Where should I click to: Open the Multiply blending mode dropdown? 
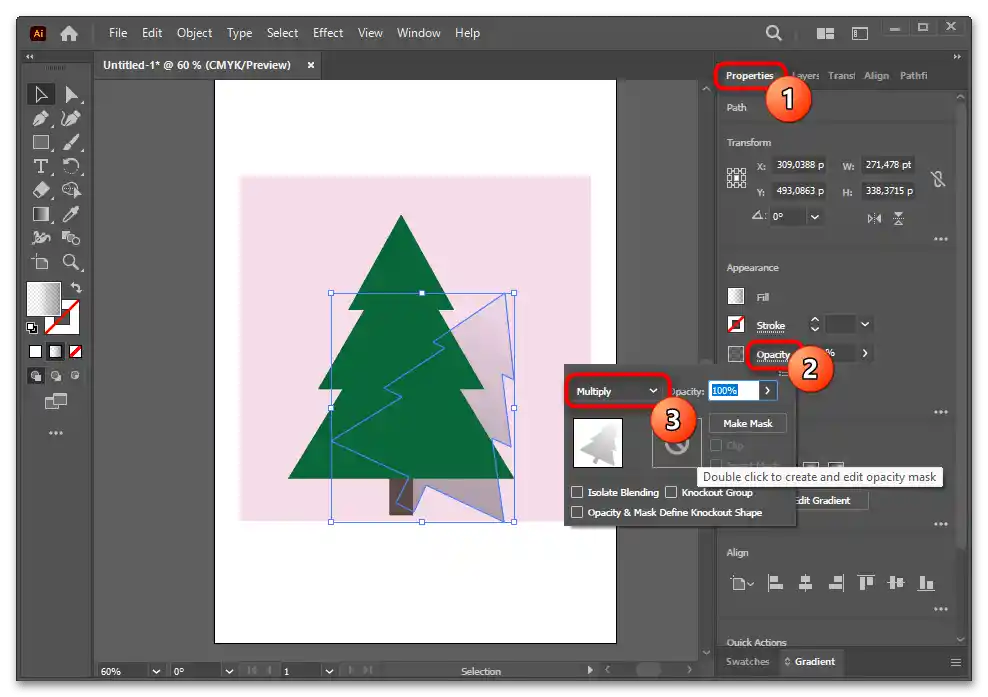point(616,391)
